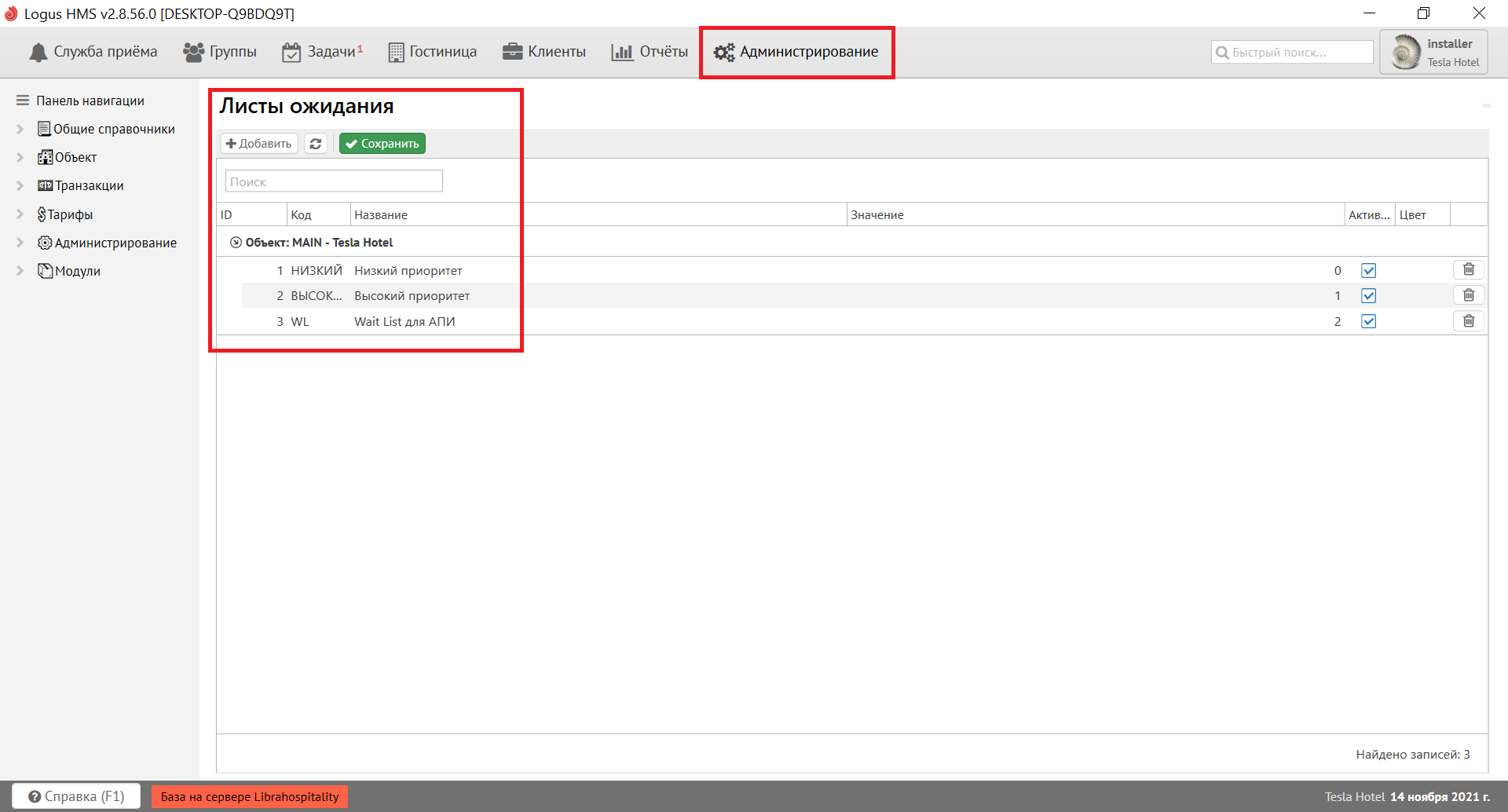Click the briefcase icon of Клиенты
1508x812 pixels.
point(512,52)
